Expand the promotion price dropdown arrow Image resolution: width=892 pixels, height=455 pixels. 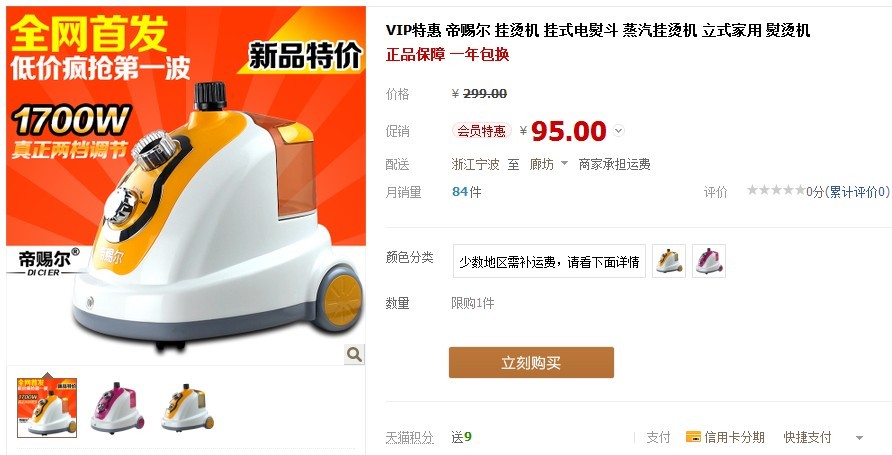(619, 131)
